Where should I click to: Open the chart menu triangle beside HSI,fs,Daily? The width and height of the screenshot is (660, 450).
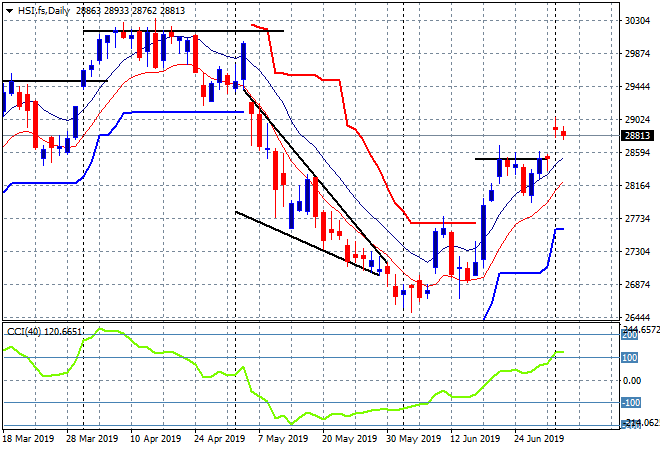pos(9,11)
